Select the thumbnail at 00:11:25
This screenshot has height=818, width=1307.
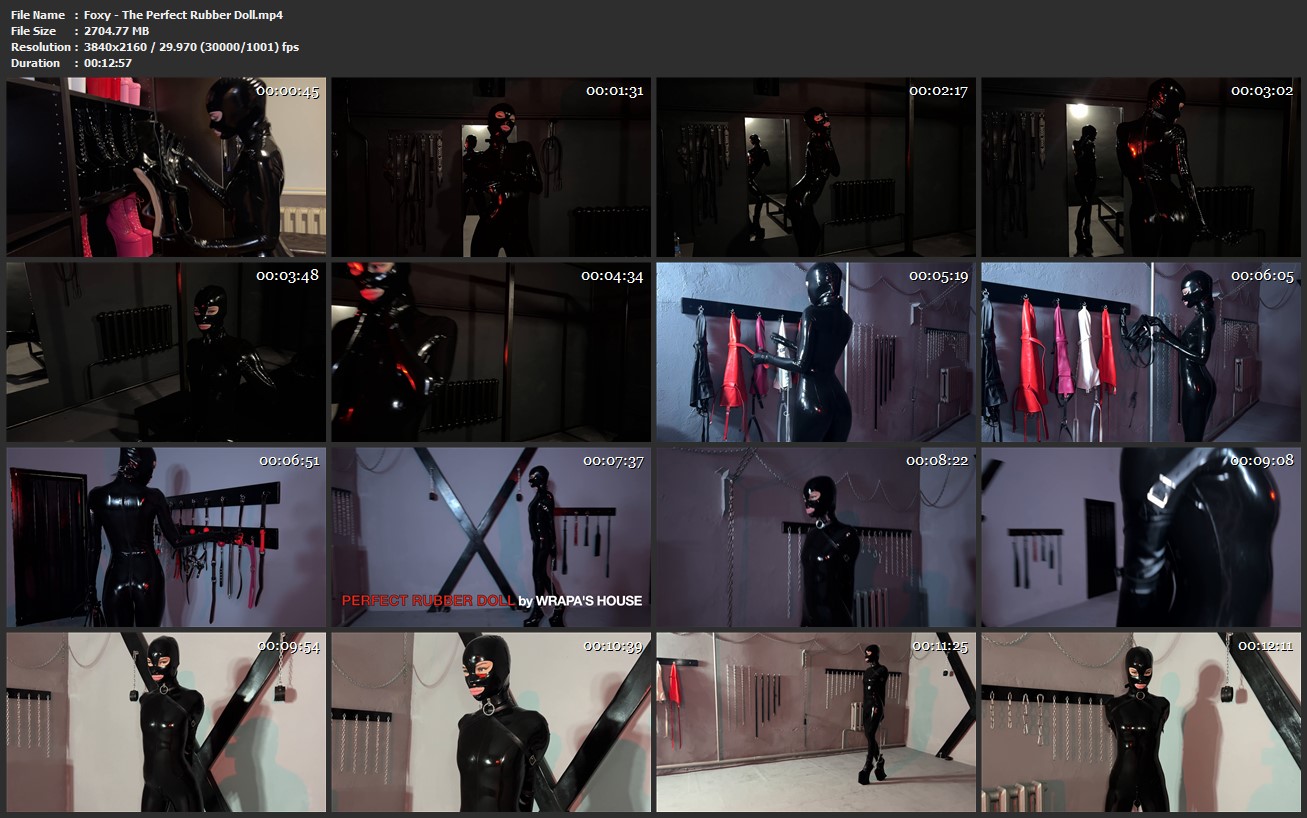coord(816,722)
